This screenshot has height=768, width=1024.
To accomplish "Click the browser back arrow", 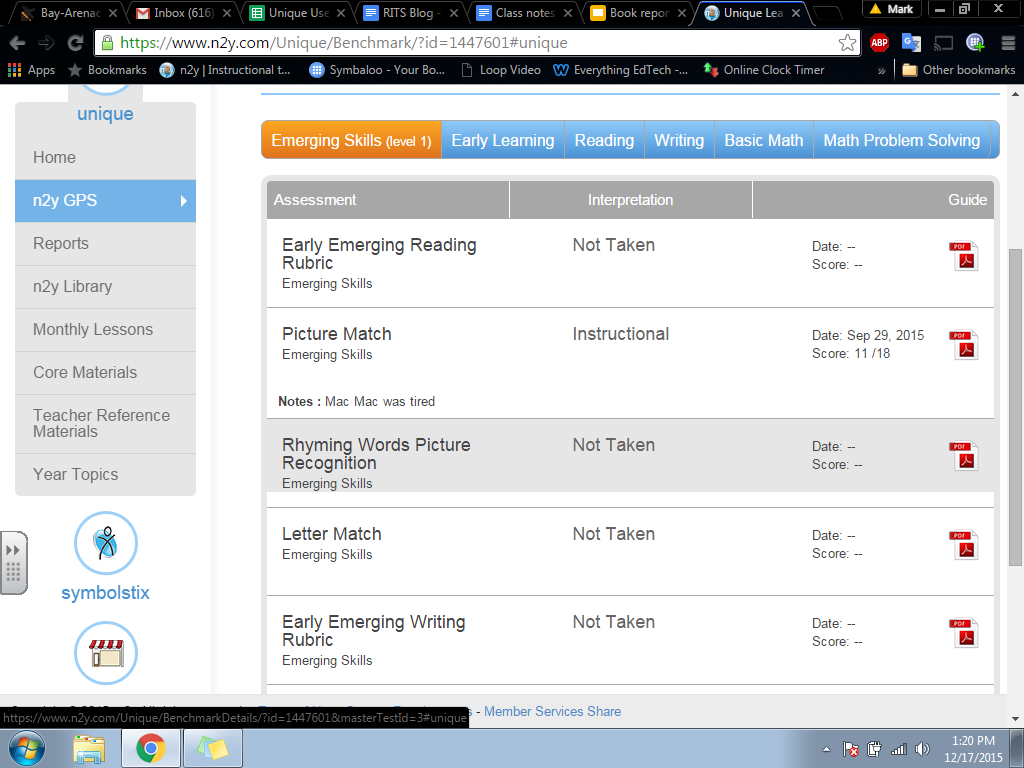I will 17,43.
